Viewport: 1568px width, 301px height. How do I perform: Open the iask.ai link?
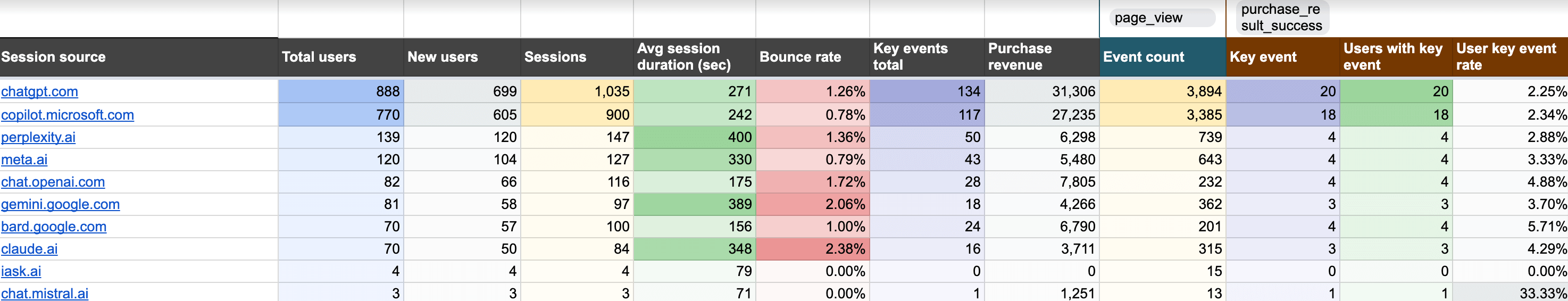click(x=21, y=271)
